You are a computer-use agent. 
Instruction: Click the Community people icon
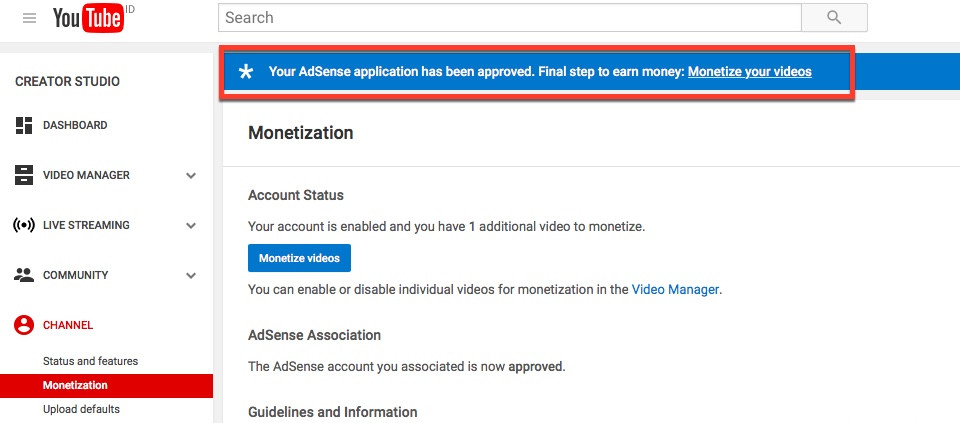coord(24,275)
